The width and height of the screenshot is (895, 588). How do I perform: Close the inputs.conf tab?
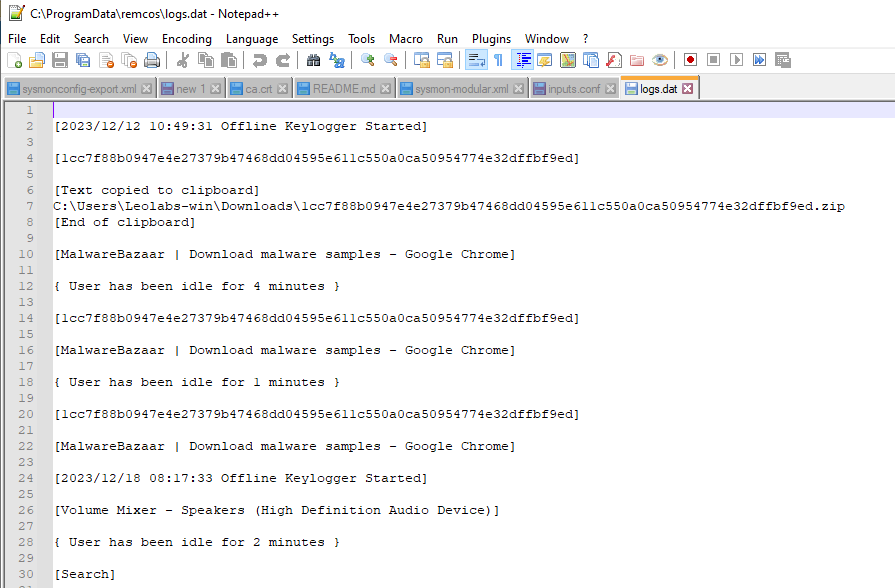[x=611, y=88]
